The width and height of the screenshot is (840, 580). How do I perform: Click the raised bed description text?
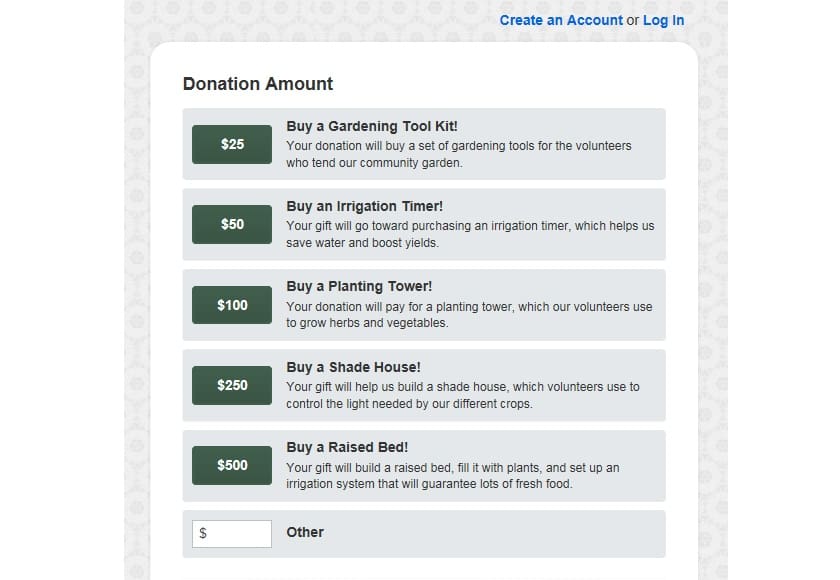click(453, 476)
